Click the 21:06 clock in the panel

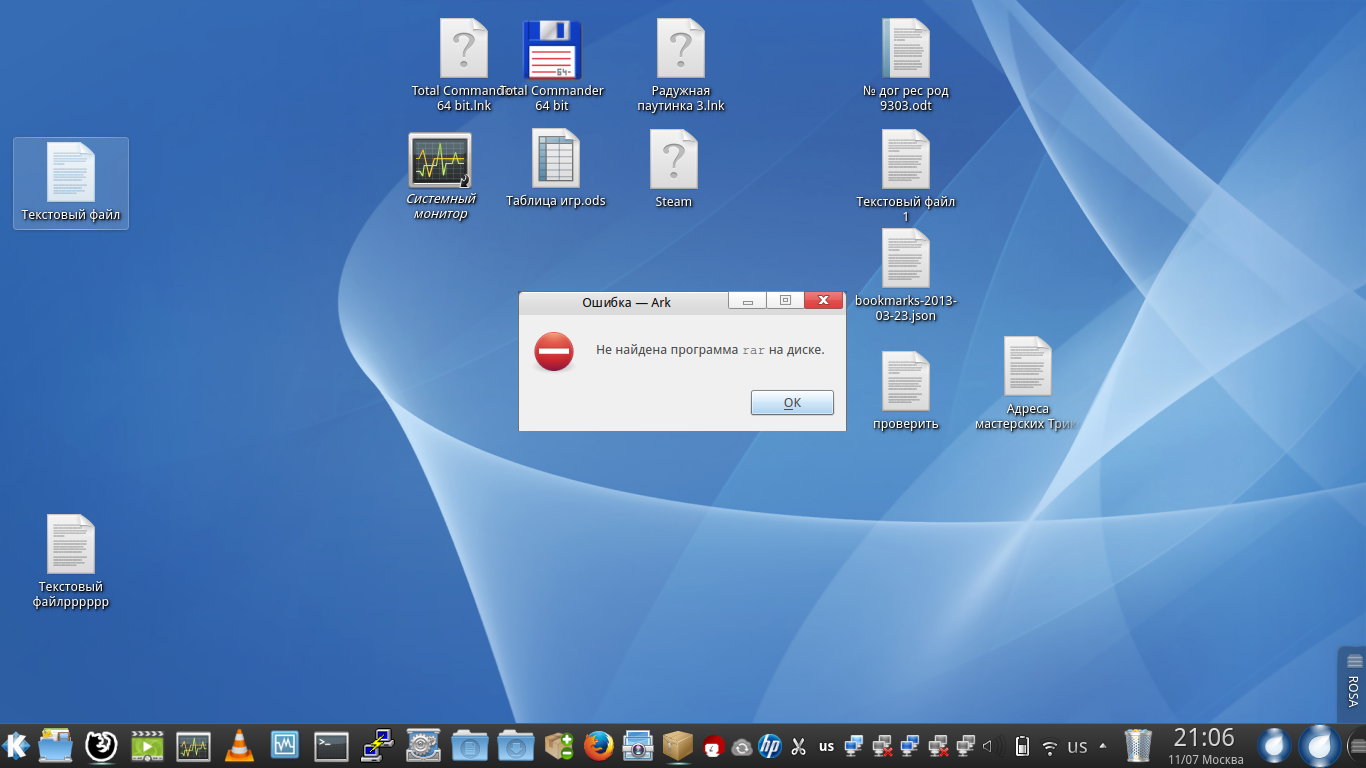pos(1204,738)
